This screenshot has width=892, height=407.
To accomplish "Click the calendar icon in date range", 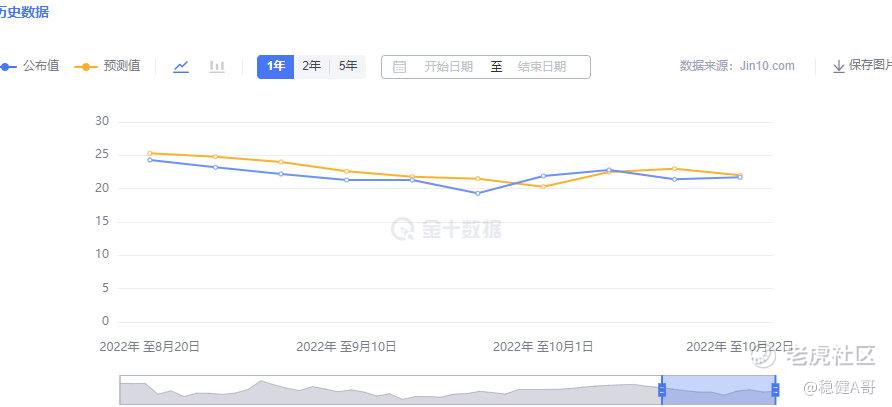I will click(399, 67).
